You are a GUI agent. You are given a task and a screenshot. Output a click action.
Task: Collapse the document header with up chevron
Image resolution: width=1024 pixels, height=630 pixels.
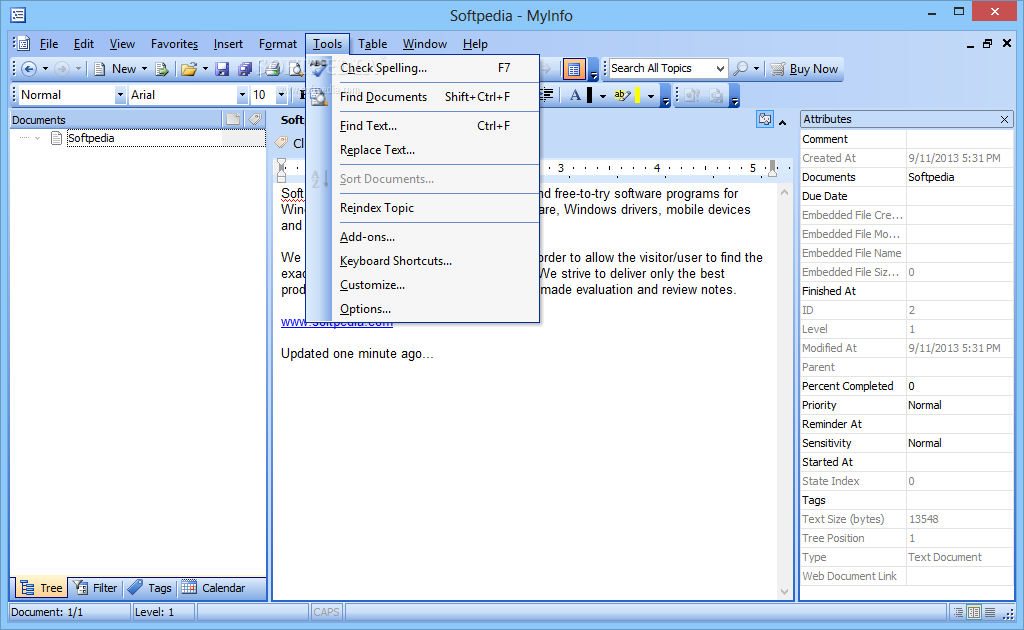point(782,122)
